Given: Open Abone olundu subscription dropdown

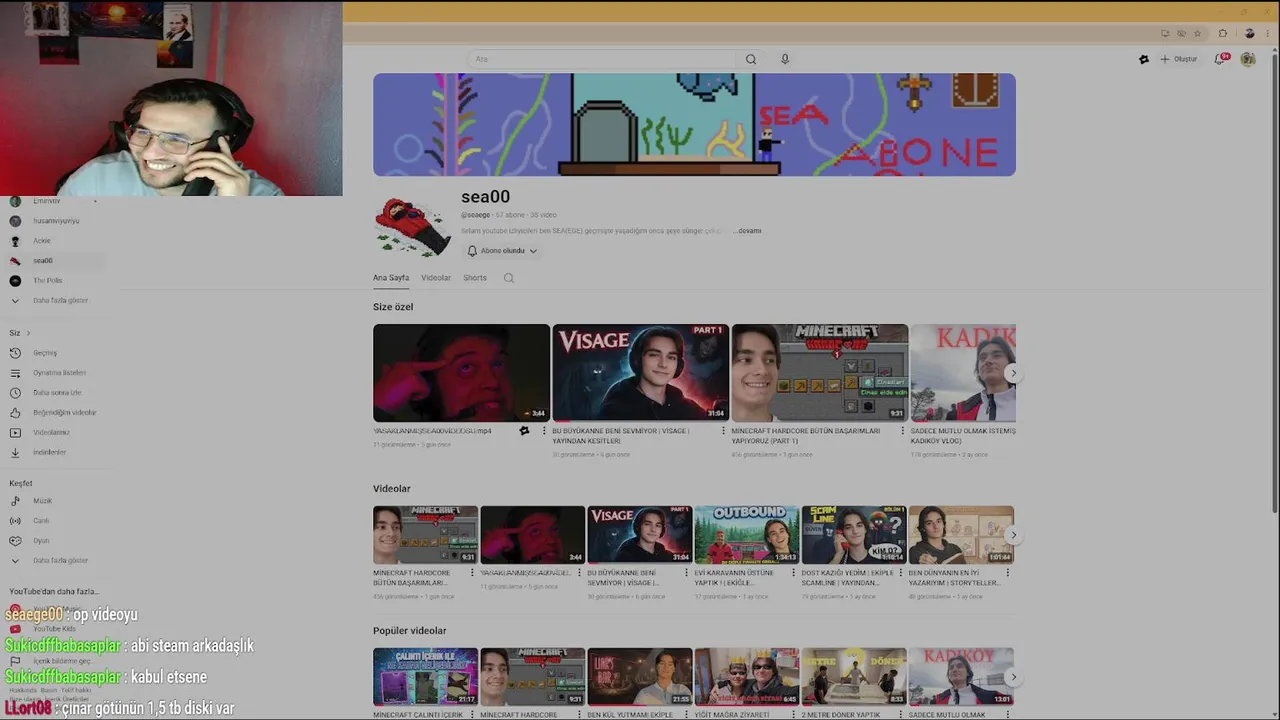Looking at the screenshot, I should 502,251.
